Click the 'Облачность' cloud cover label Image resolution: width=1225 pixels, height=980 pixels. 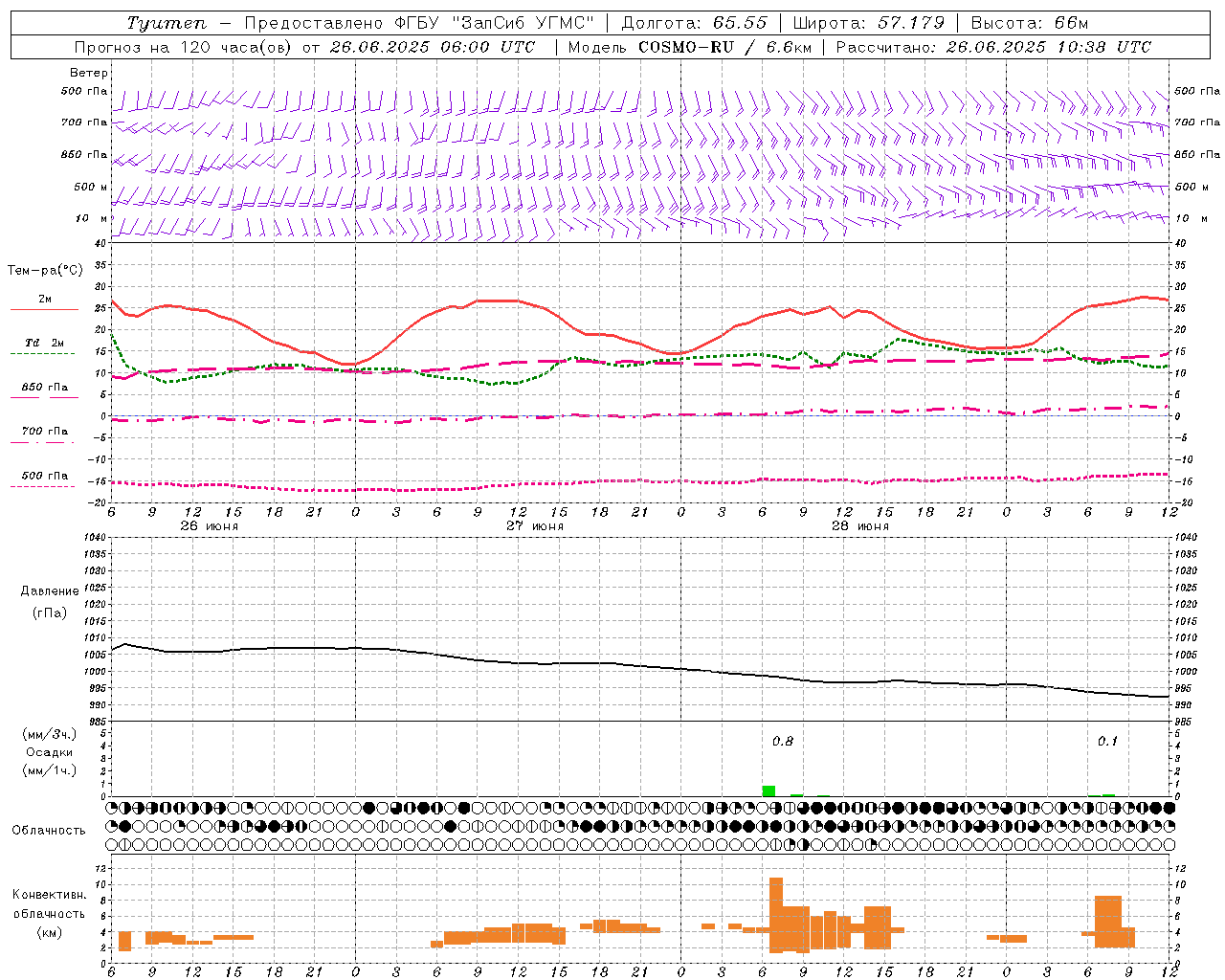coord(48,830)
